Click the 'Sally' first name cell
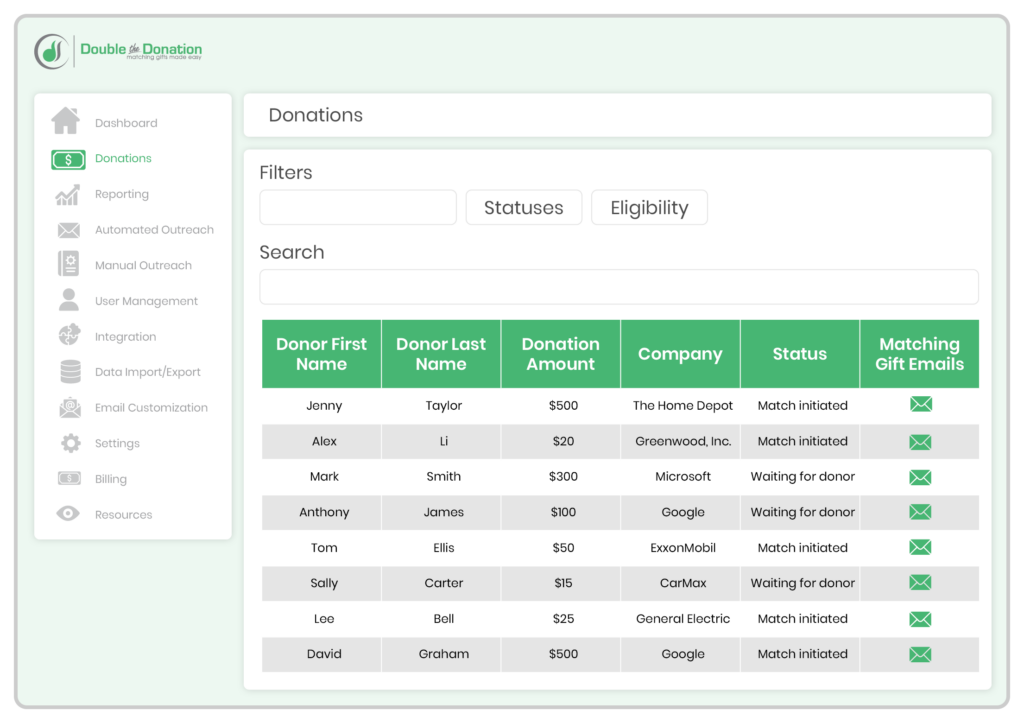The image size is (1024, 723). pyautogui.click(x=324, y=583)
